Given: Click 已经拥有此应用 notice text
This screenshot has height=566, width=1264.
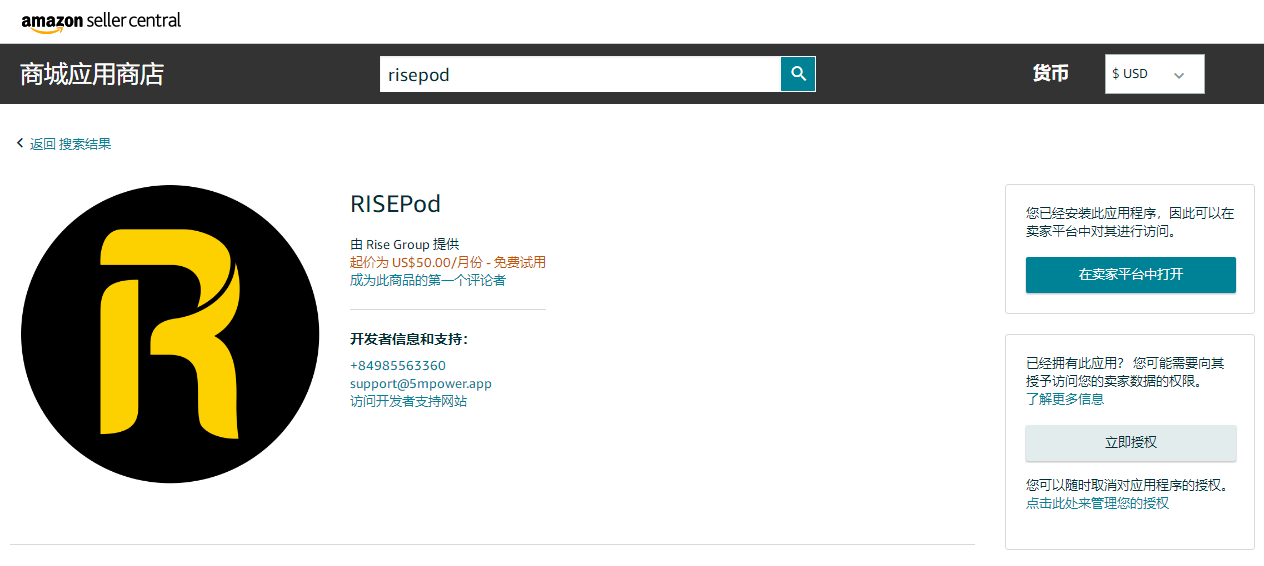Looking at the screenshot, I should pos(1125,372).
